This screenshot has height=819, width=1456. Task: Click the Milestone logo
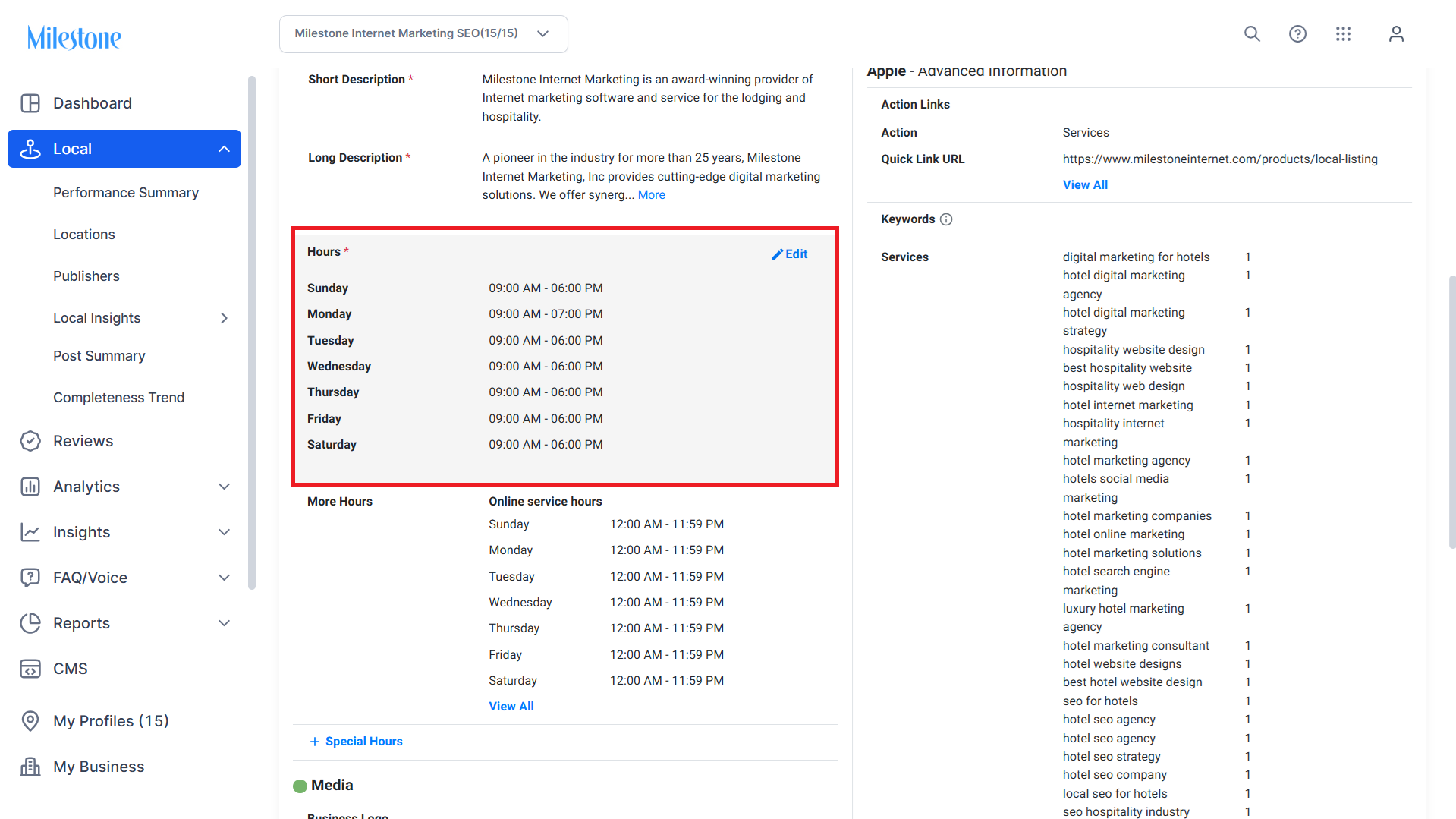[74, 37]
